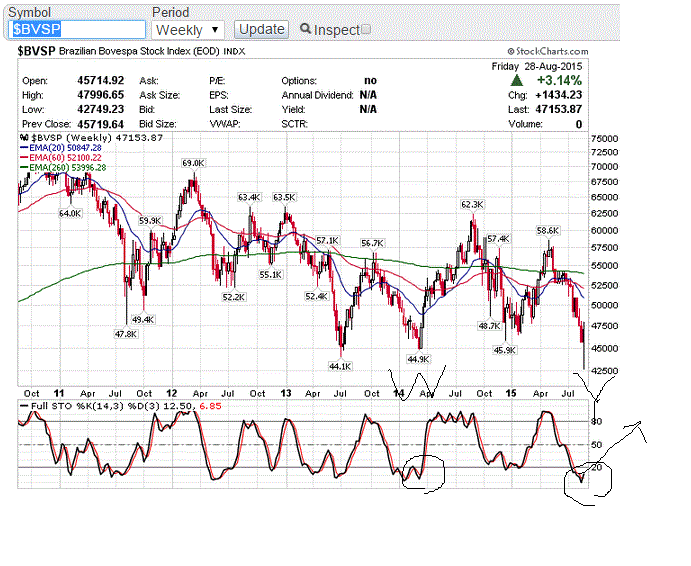Viewport: 691px width, 566px height.
Task: Click the 47.8K low price label
Action: pos(125,334)
